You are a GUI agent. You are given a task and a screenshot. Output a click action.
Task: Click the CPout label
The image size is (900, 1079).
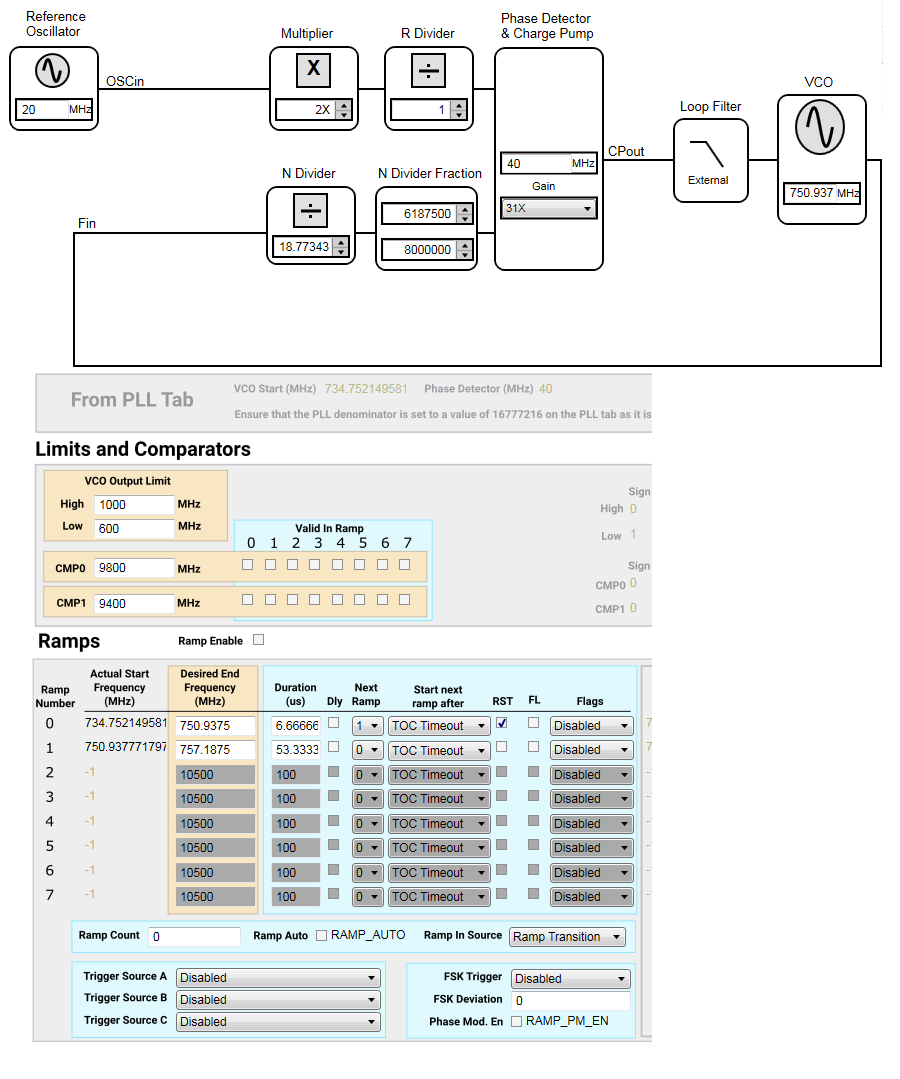point(626,151)
